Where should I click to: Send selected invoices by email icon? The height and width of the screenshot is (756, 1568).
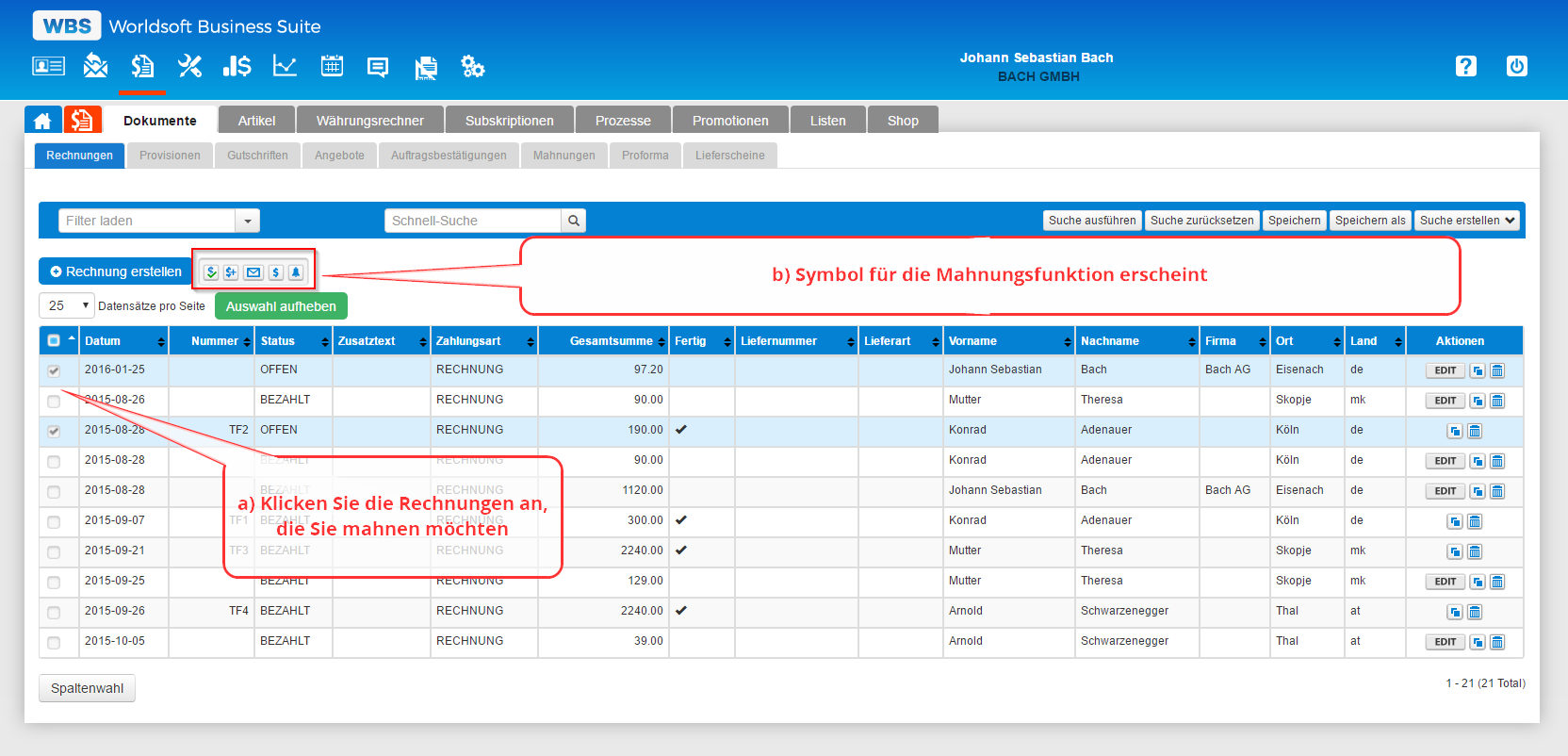[x=253, y=272]
